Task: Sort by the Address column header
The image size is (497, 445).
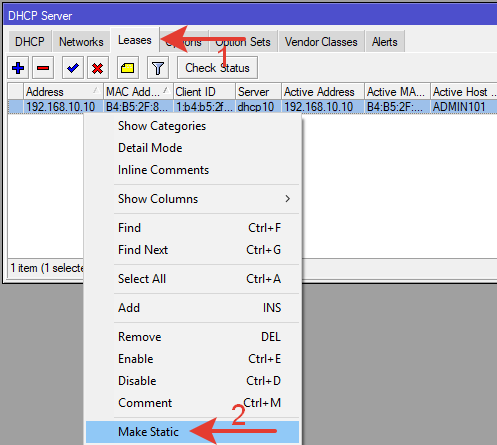Action: 63,91
